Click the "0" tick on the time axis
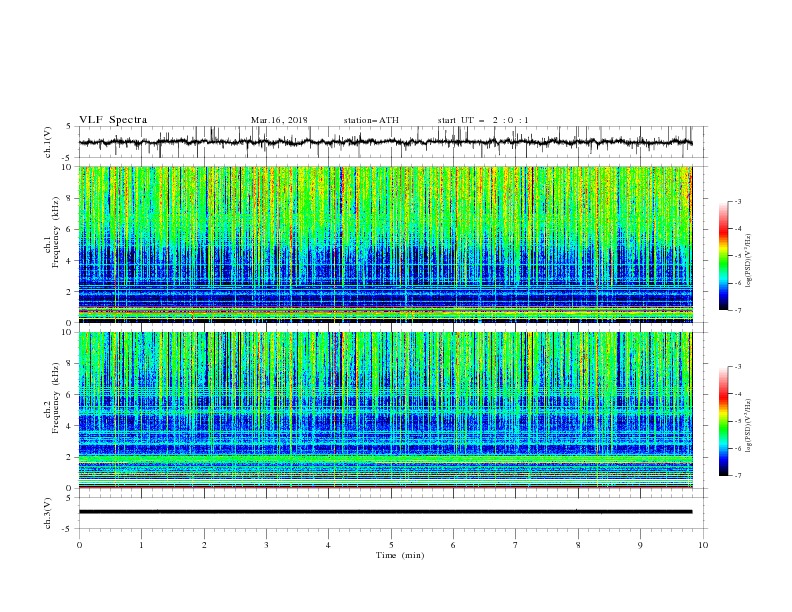Image resolution: width=792 pixels, height=612 pixels. (x=79, y=545)
